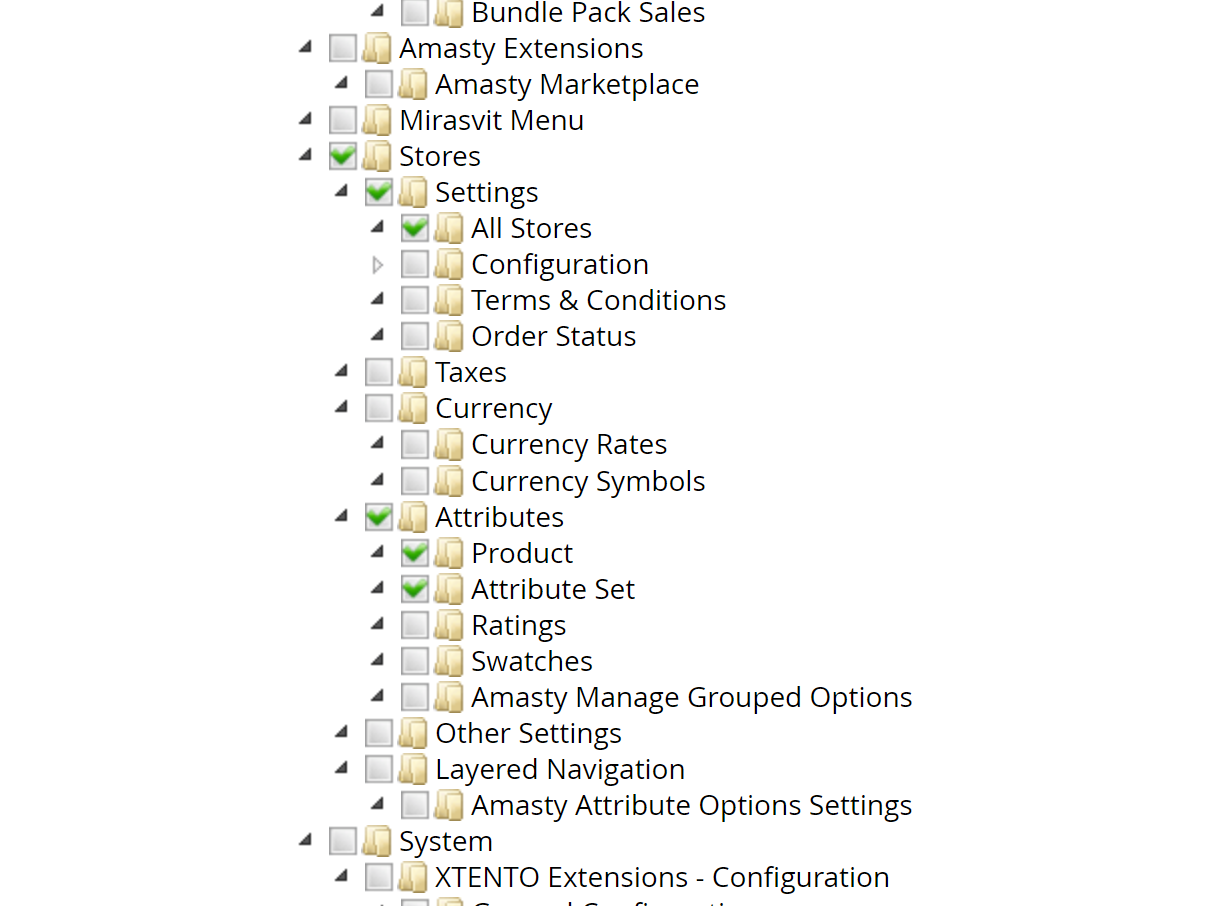Image resolution: width=1210 pixels, height=906 pixels.
Task: Check the Currency Rates checkbox
Action: coord(415,444)
